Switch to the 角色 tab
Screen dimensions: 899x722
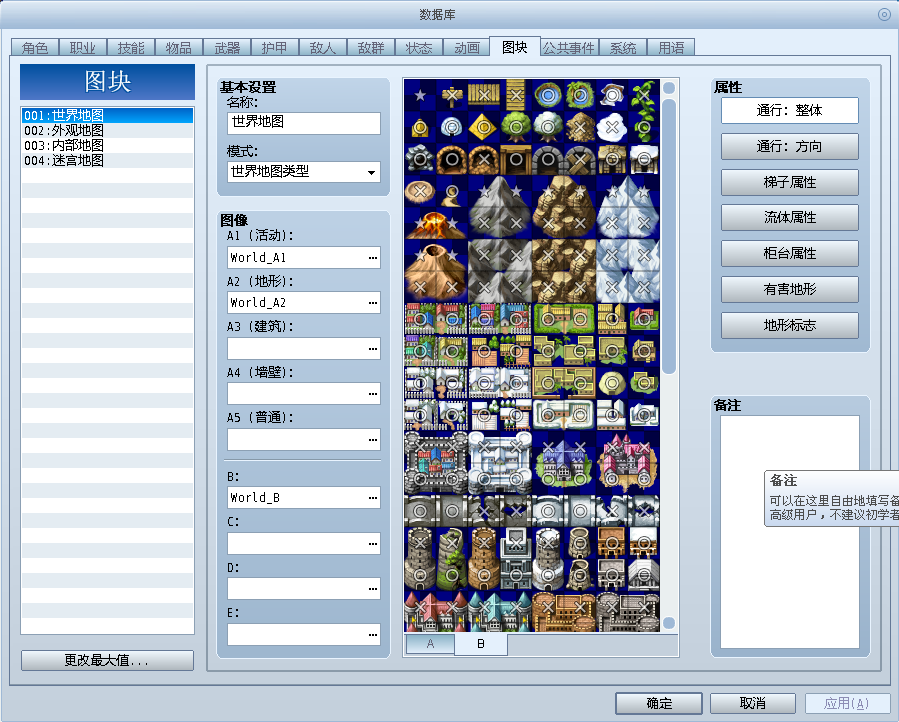[x=35, y=48]
